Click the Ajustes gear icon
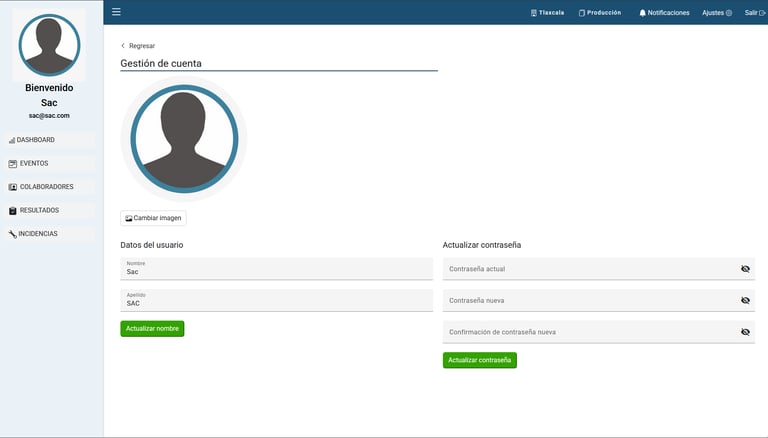 pos(729,13)
